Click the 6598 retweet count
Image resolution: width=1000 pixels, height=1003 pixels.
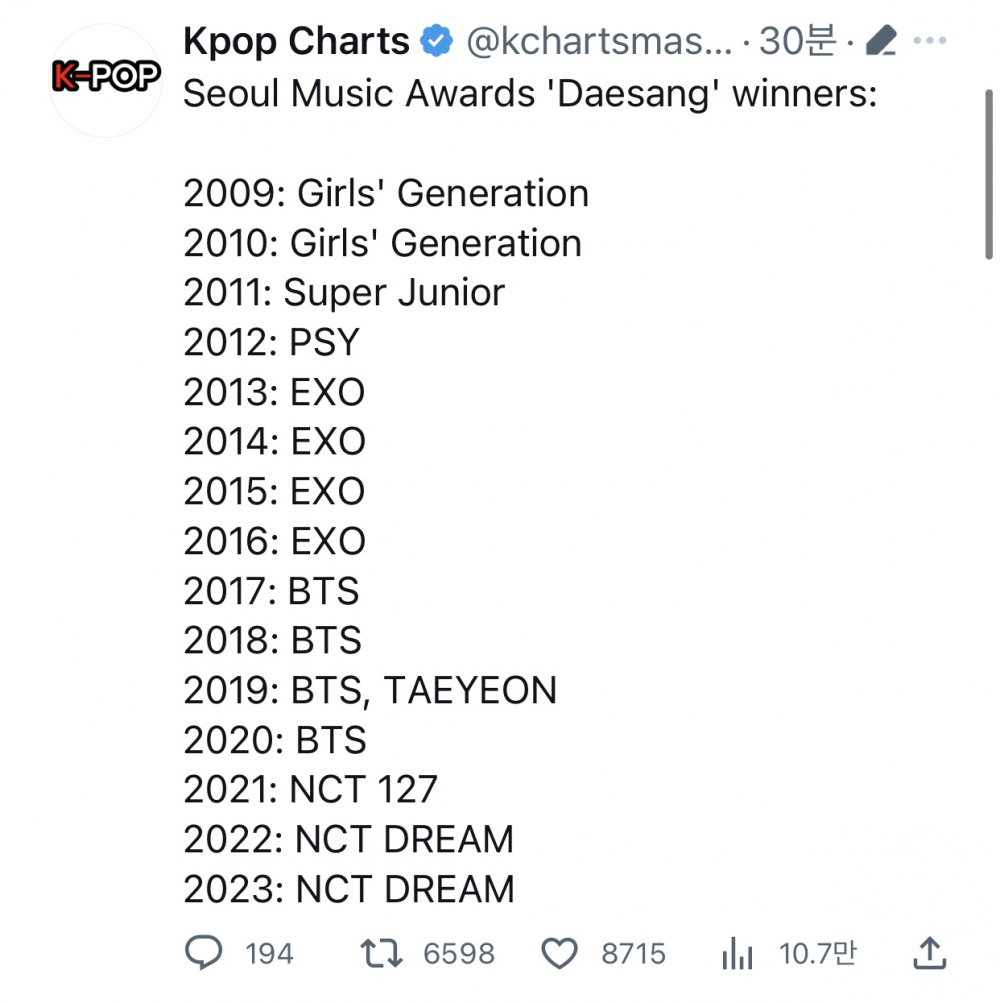tap(459, 954)
